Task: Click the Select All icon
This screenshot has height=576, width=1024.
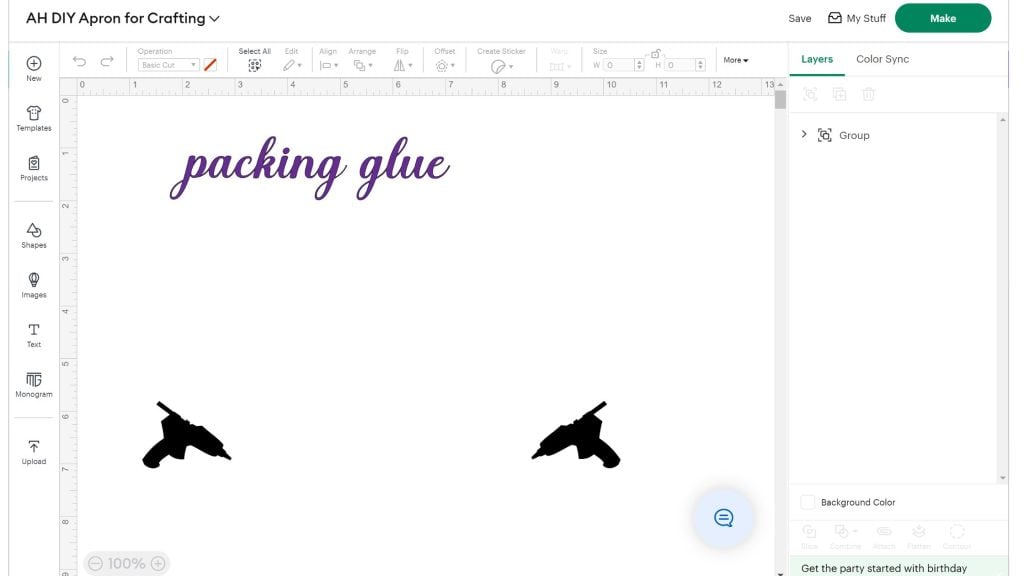Action: 255,65
